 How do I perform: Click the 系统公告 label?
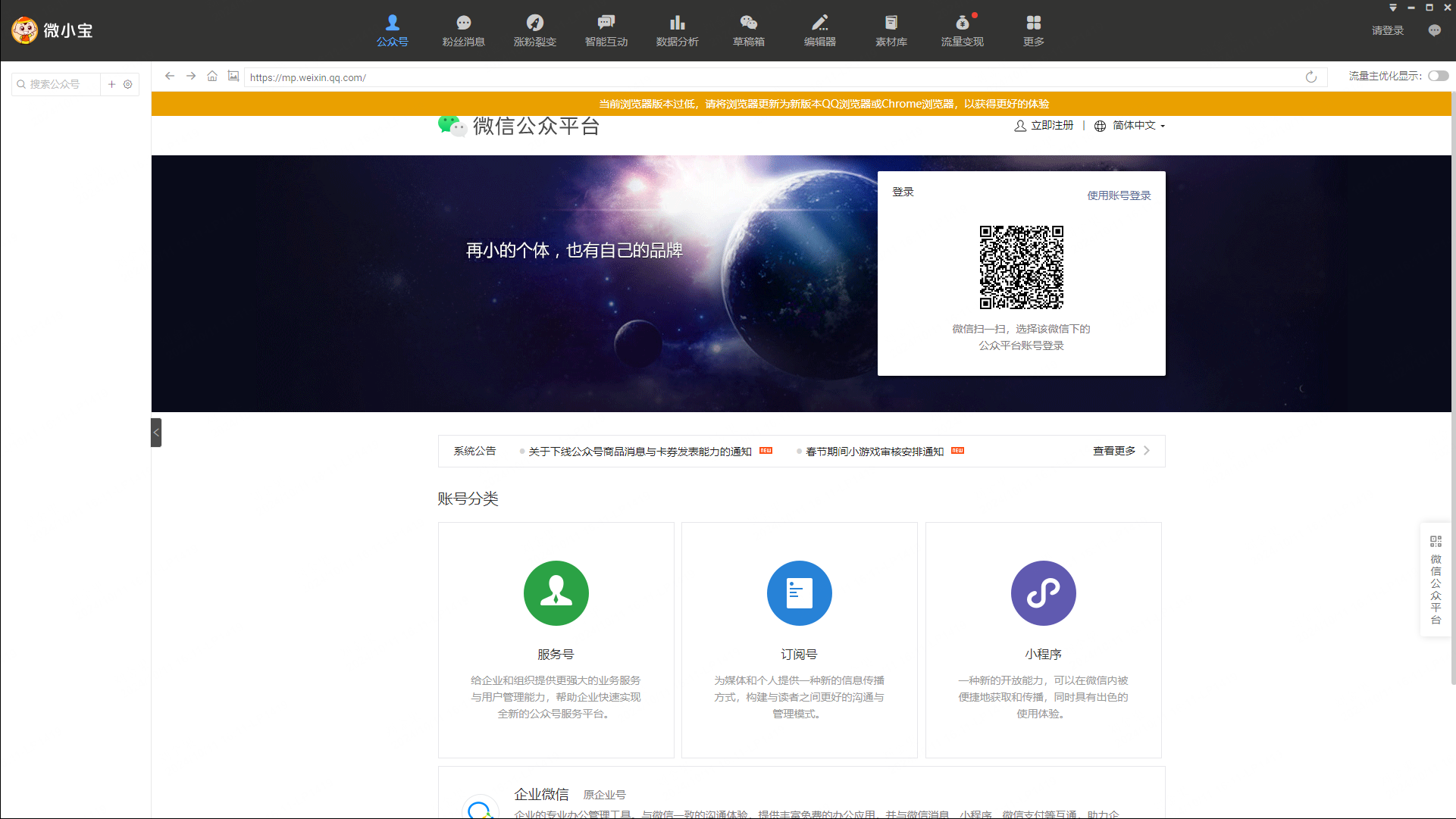474,452
